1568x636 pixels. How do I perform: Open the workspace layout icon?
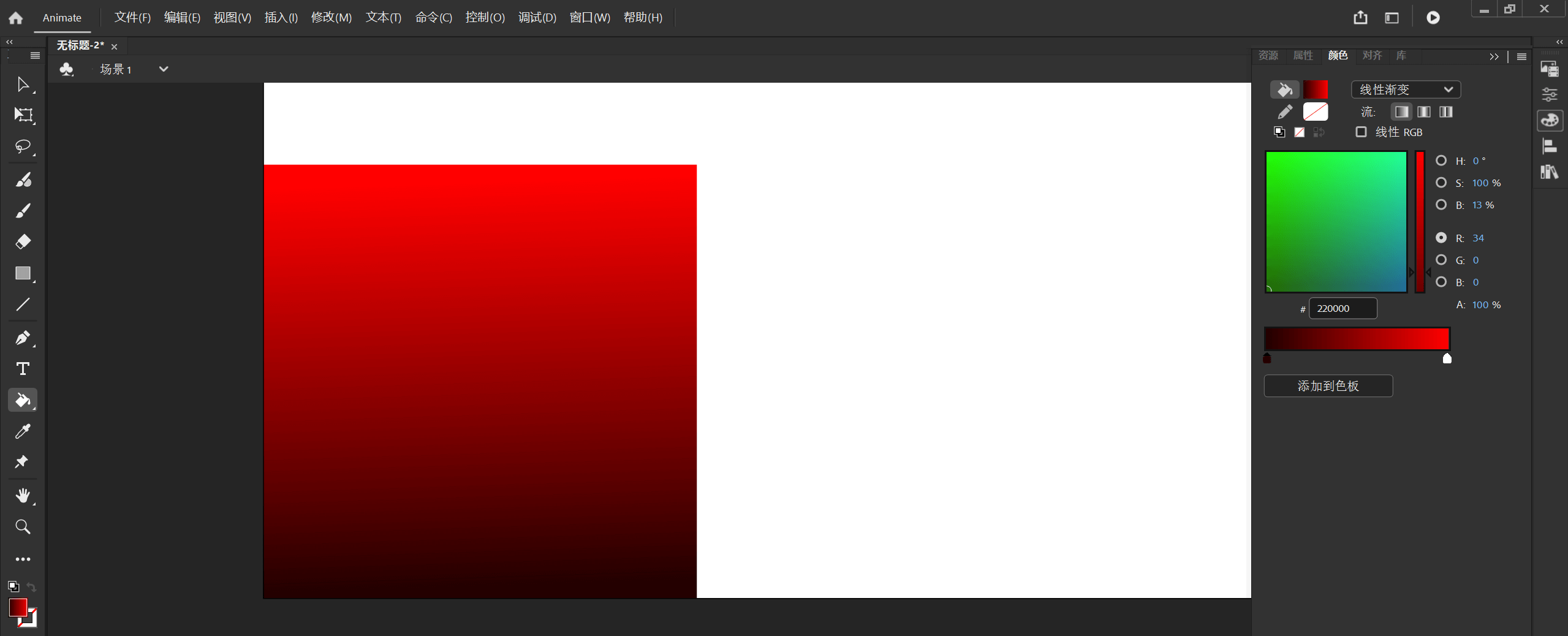coord(1392,18)
